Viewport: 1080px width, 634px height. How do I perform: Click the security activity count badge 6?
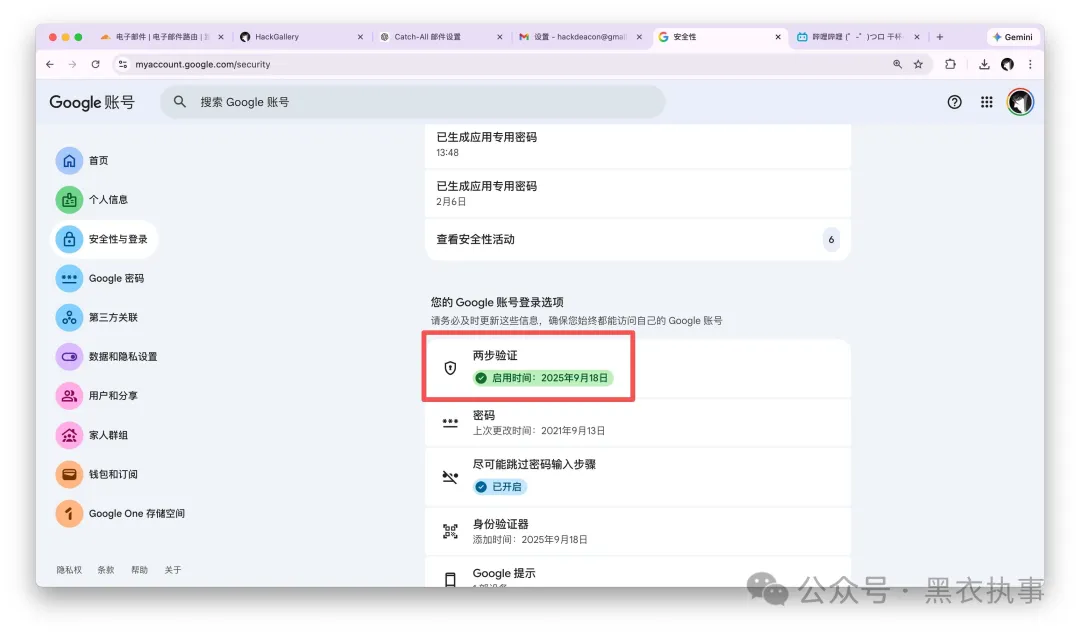tap(831, 240)
